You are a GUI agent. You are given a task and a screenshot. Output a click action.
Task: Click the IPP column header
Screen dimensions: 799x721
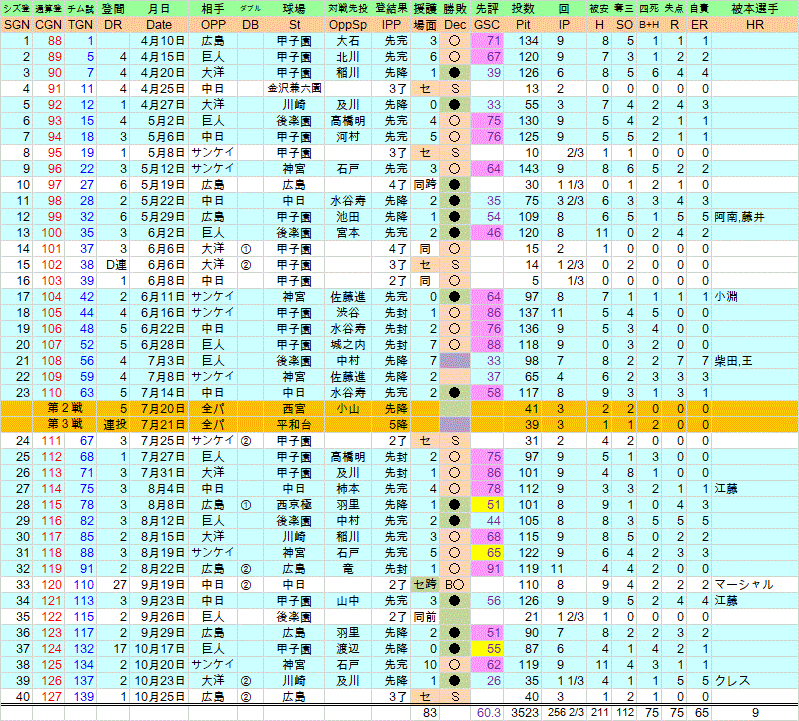(391, 25)
